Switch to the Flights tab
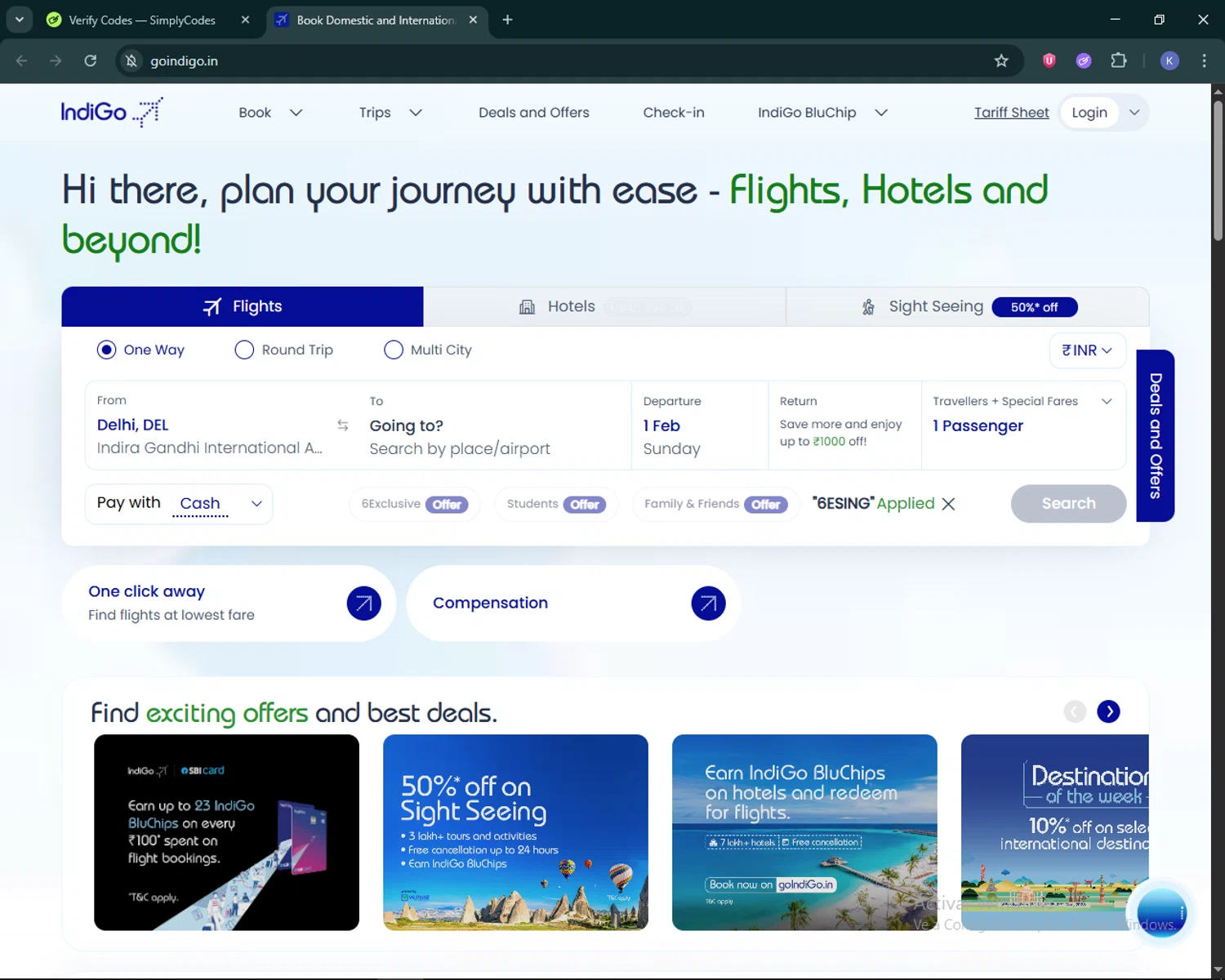Screen dimensions: 1225x980 (243, 306)
